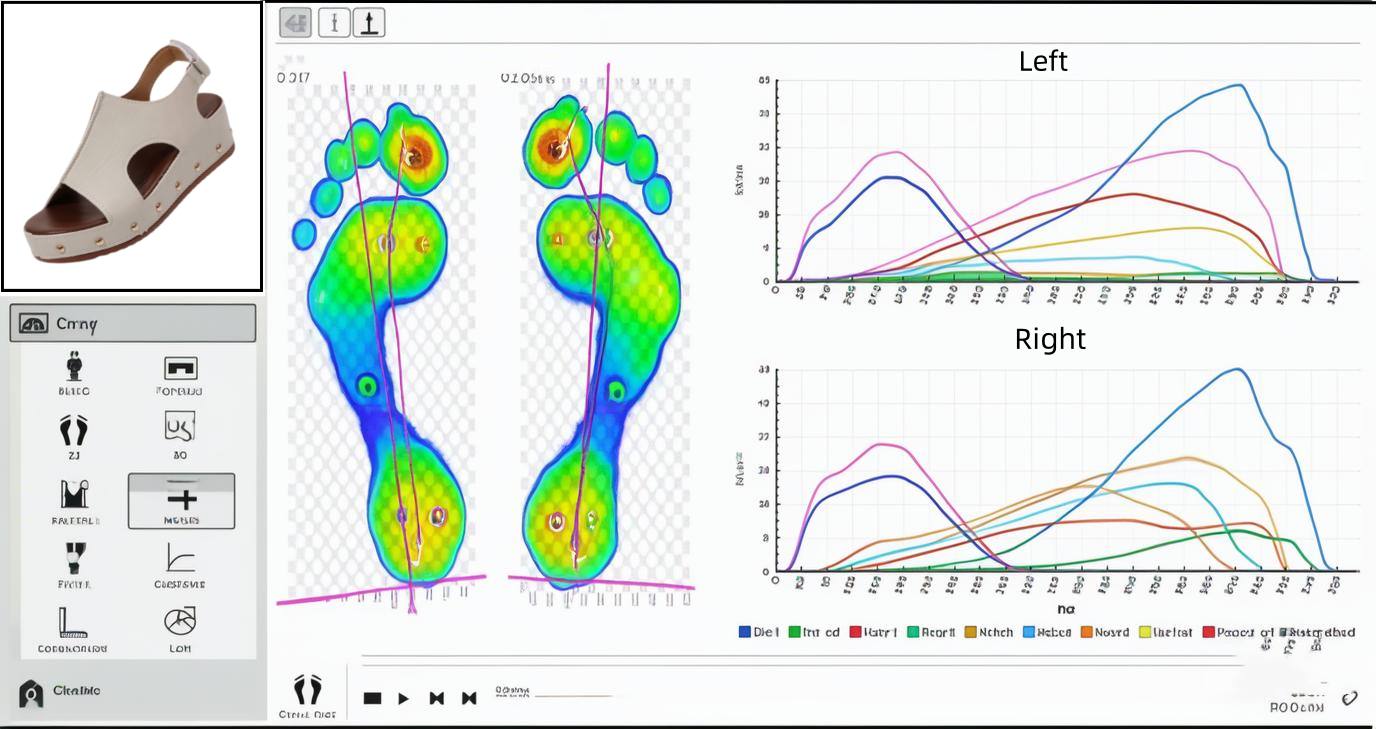
Task: Select the footprints icon in side panel
Action: coord(73,431)
